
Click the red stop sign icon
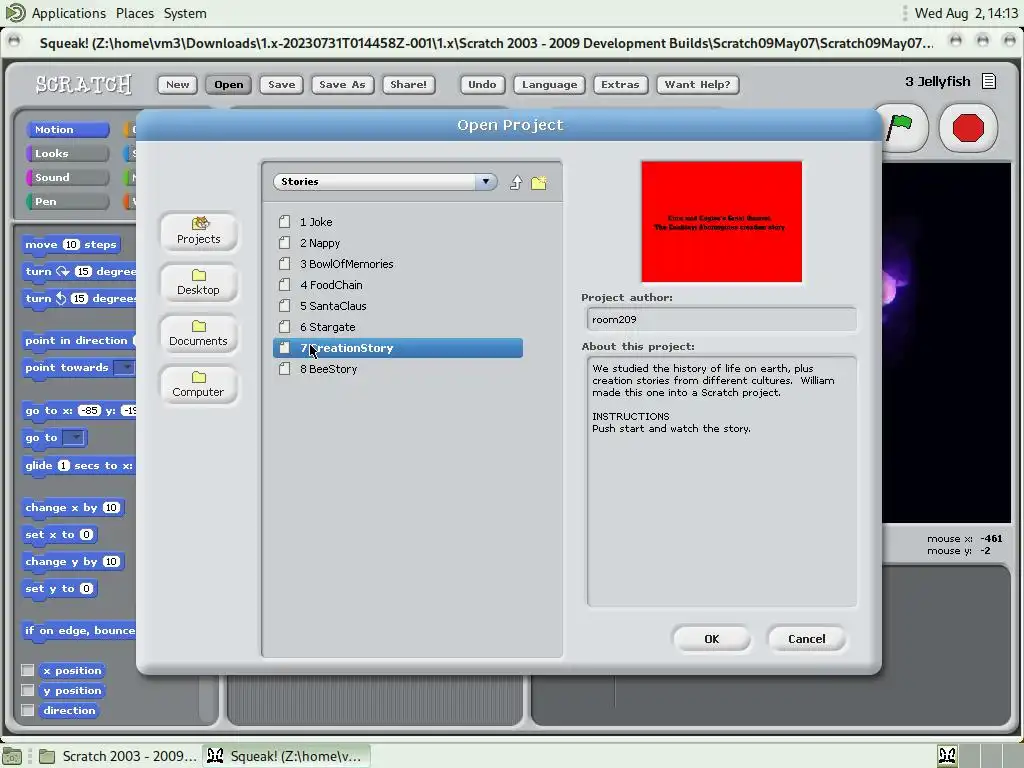tap(968, 127)
